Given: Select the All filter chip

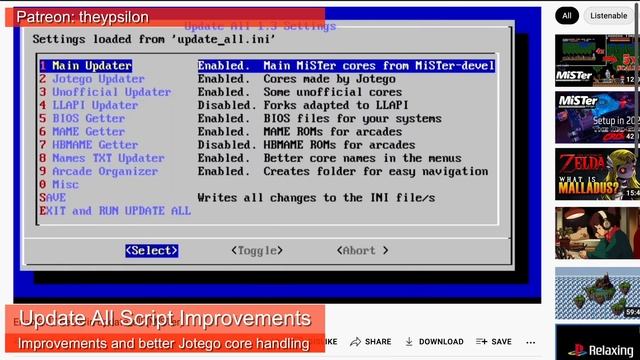Looking at the screenshot, I should coord(567,16).
